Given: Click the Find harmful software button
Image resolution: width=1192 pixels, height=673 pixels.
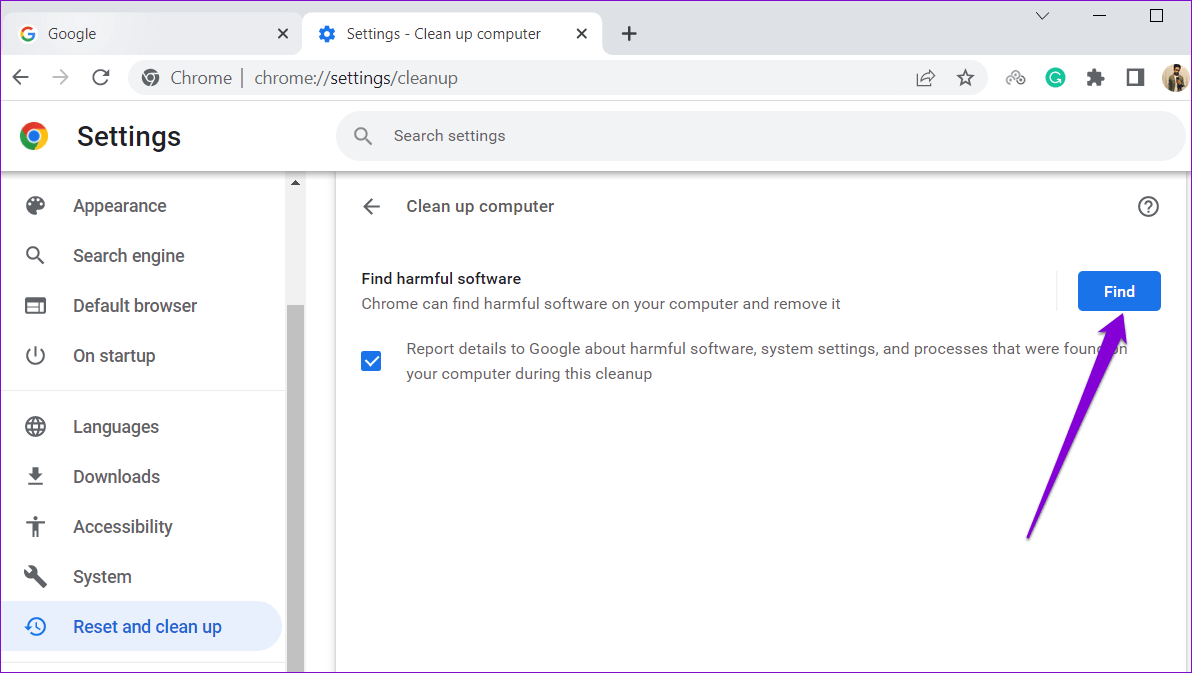Looking at the screenshot, I should (1119, 291).
